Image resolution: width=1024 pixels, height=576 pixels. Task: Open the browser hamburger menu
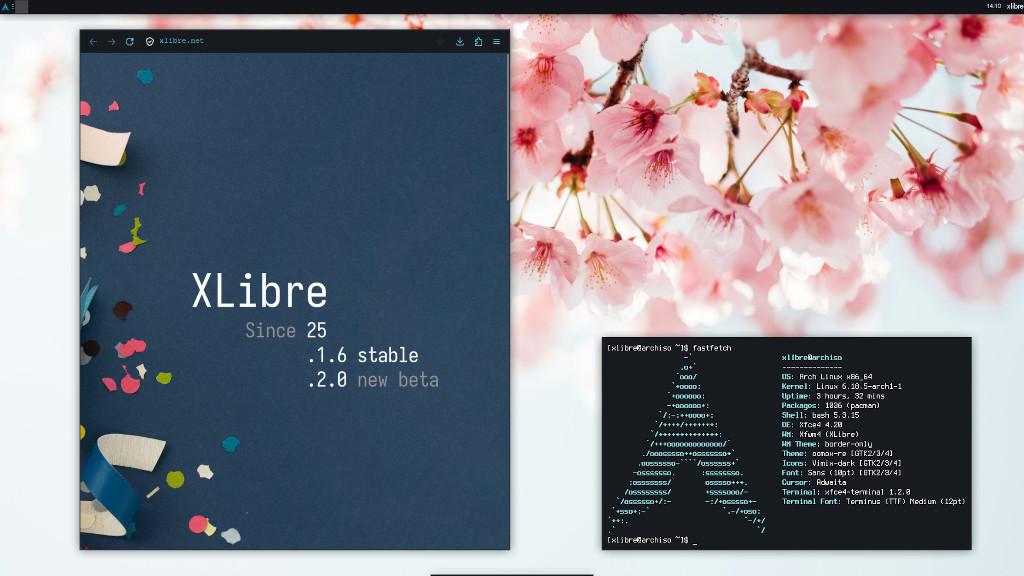pyautogui.click(x=496, y=41)
